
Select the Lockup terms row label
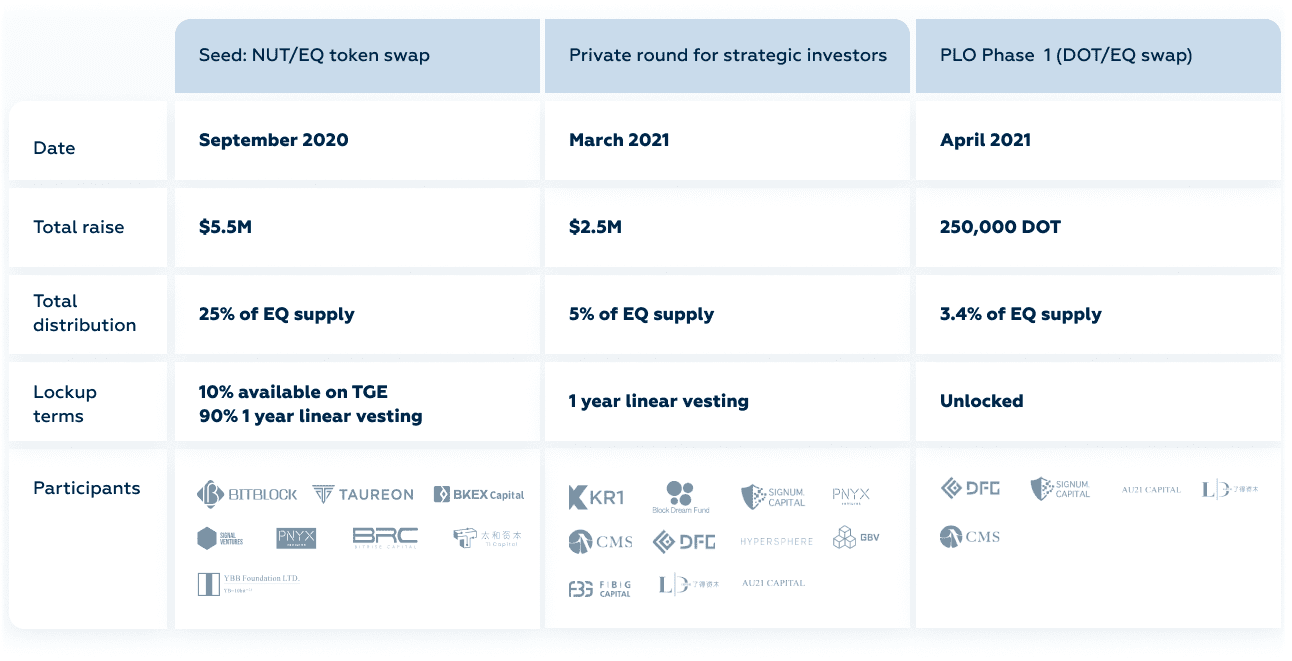click(x=65, y=403)
